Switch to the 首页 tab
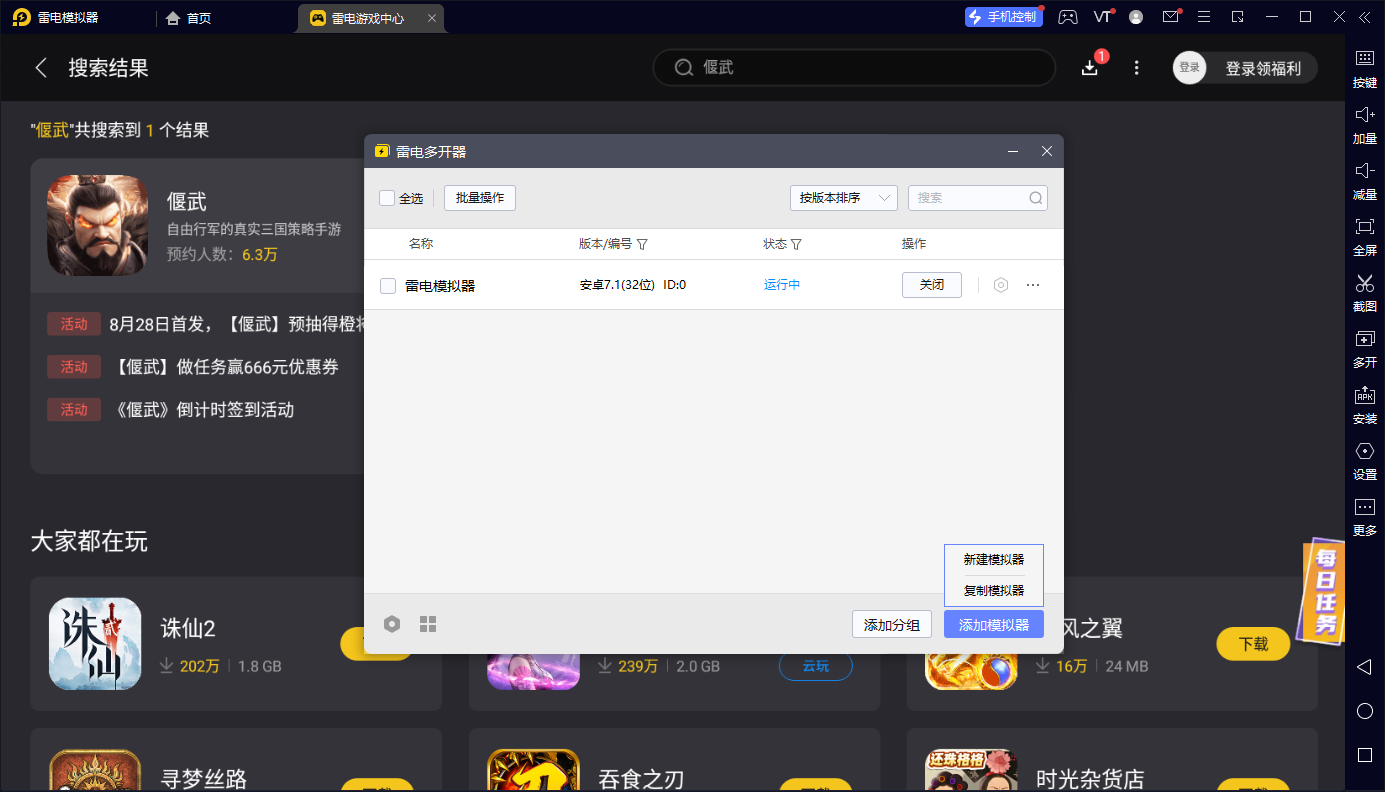1385x792 pixels. [x=188, y=18]
